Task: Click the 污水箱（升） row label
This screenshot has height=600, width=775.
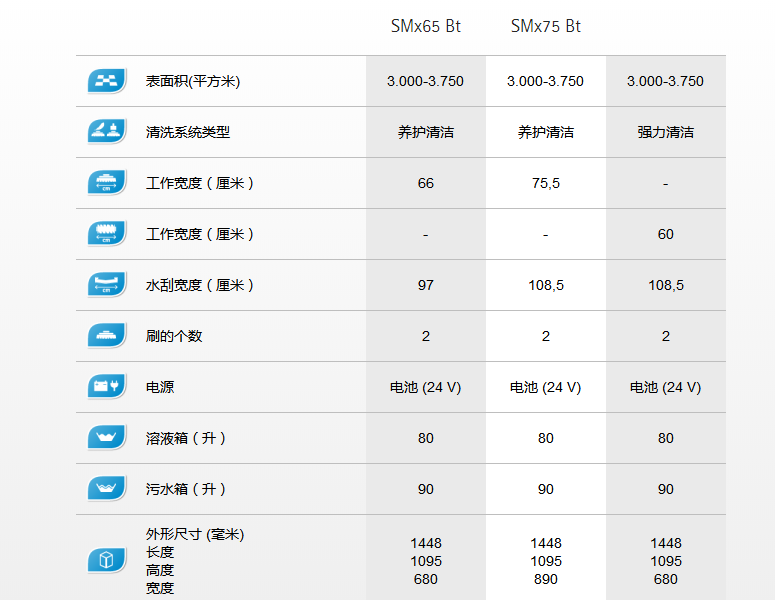Action: click(x=186, y=489)
